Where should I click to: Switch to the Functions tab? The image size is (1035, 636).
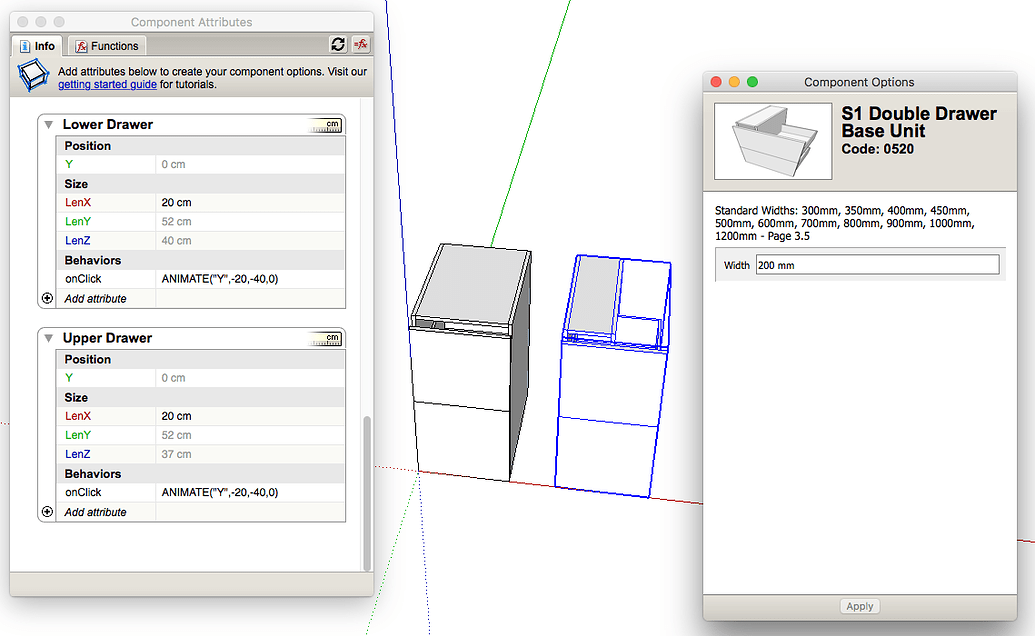(x=107, y=45)
